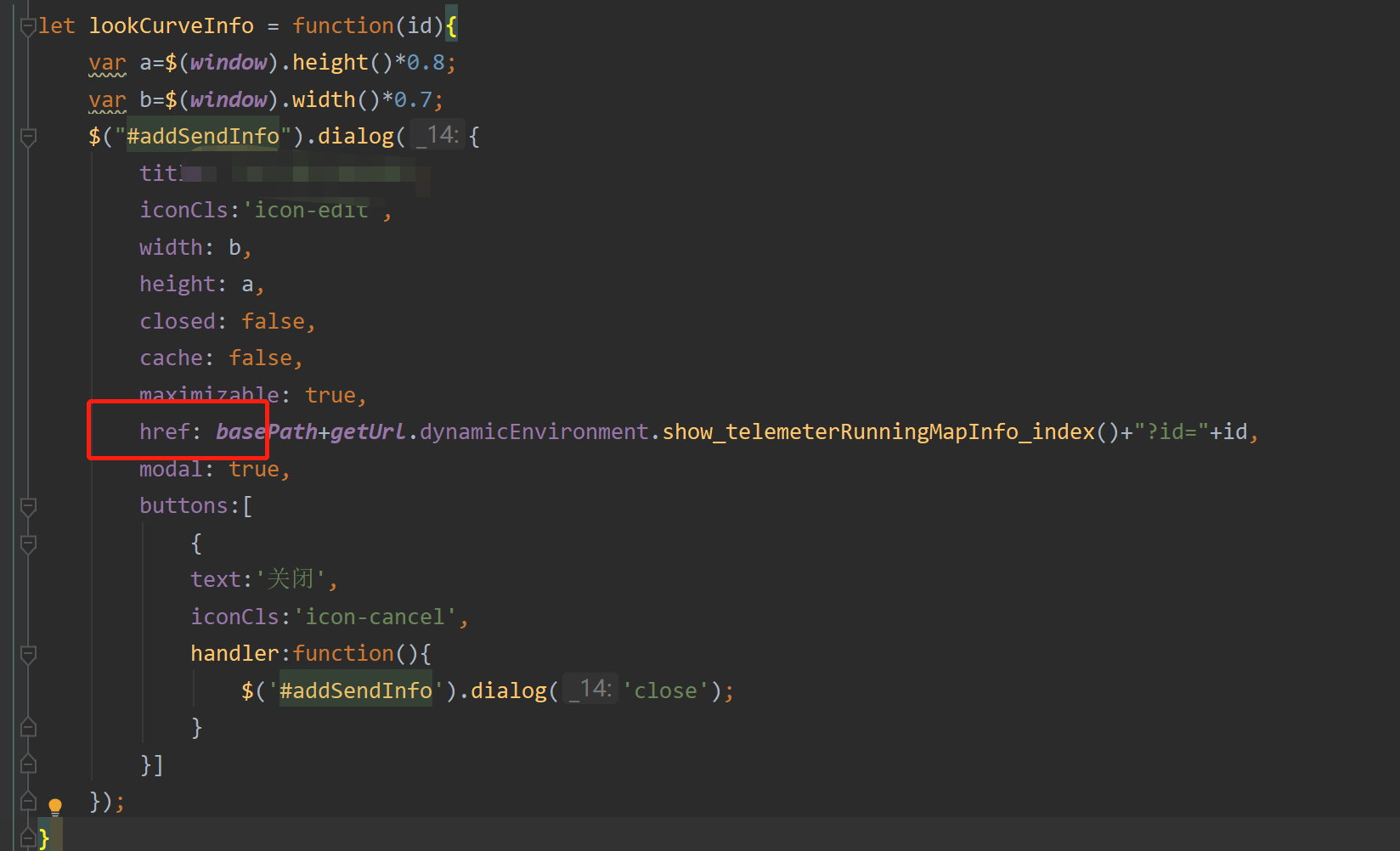Click the _14: parameter hint after dialog( {

(437, 135)
